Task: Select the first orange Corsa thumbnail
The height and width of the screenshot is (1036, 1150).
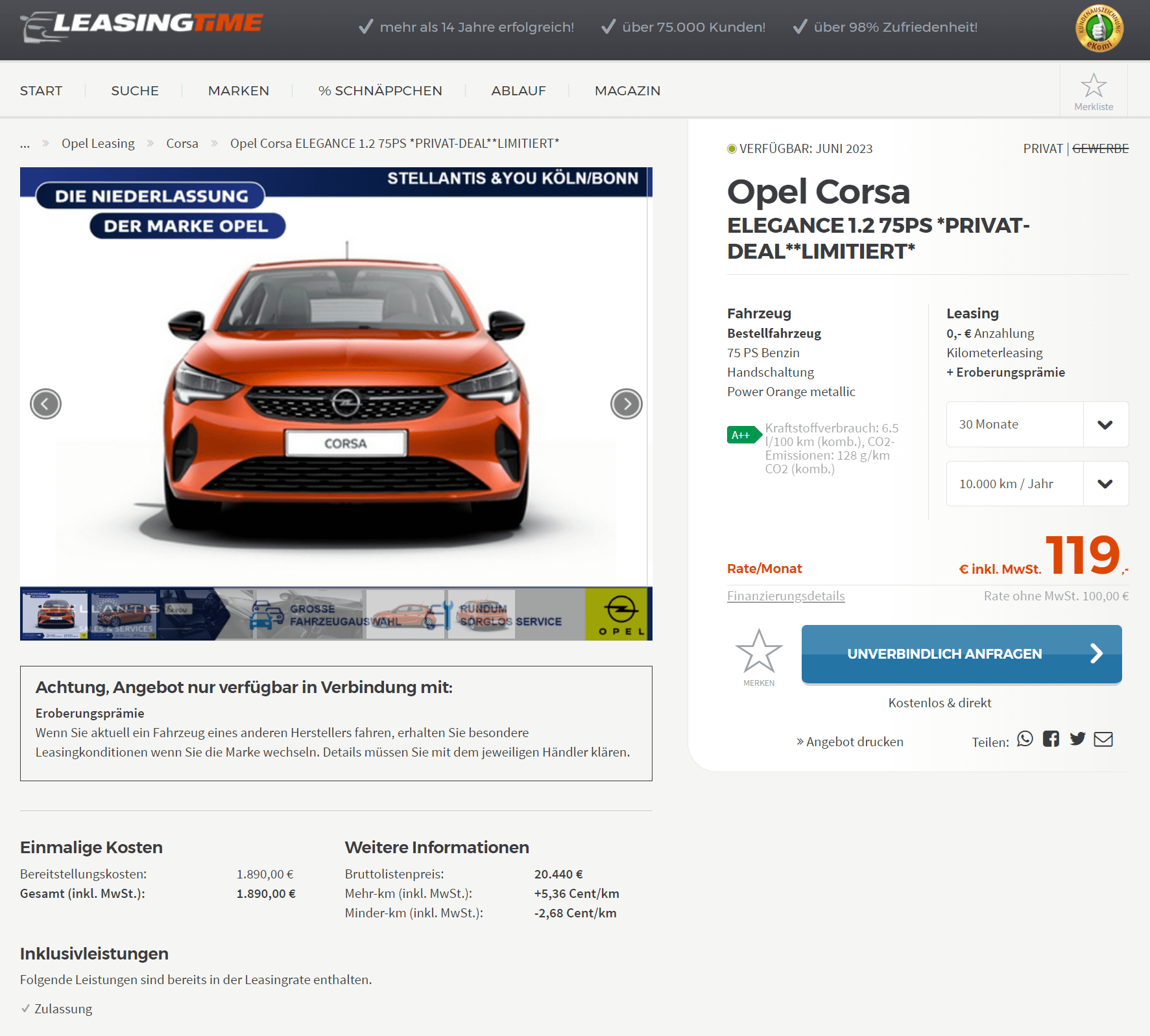Action: tap(54, 614)
